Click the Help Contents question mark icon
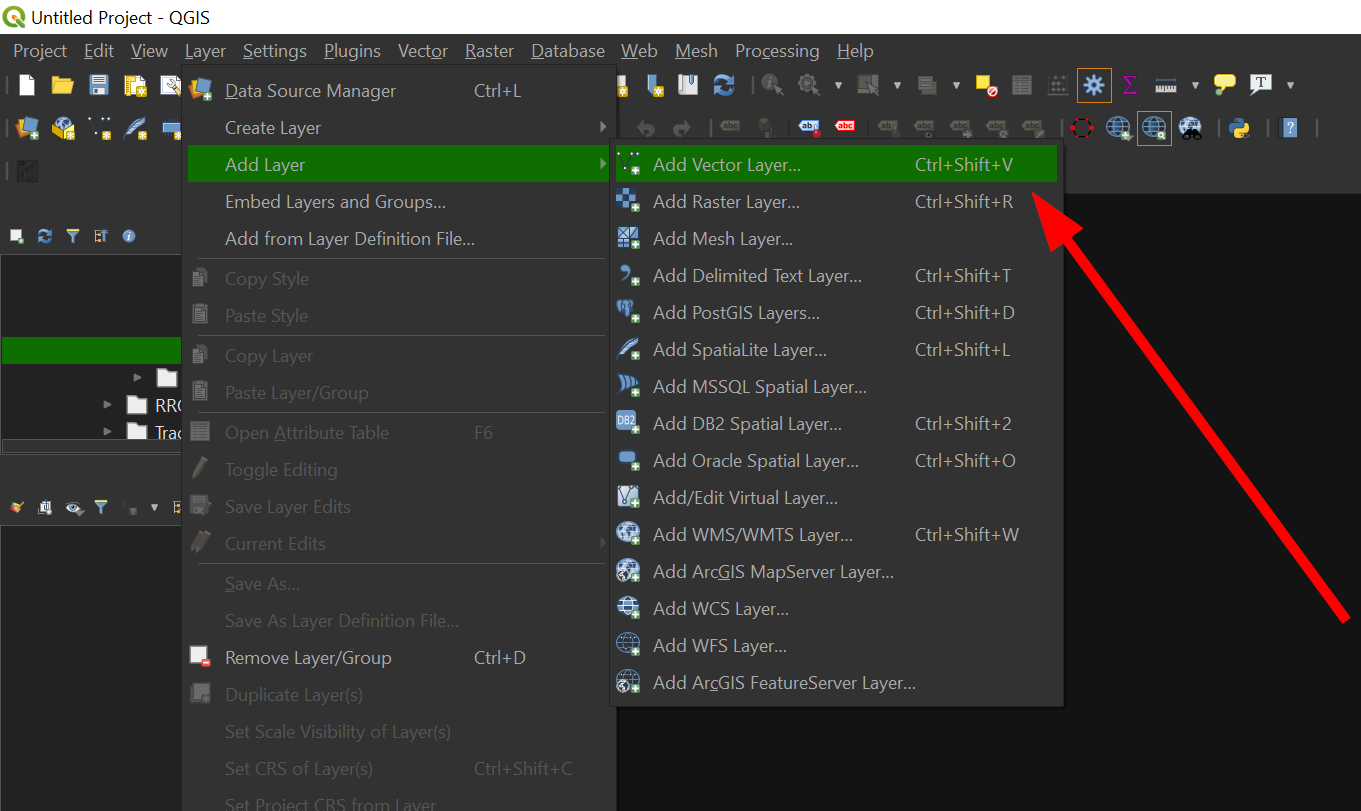The image size is (1361, 811). (1290, 128)
